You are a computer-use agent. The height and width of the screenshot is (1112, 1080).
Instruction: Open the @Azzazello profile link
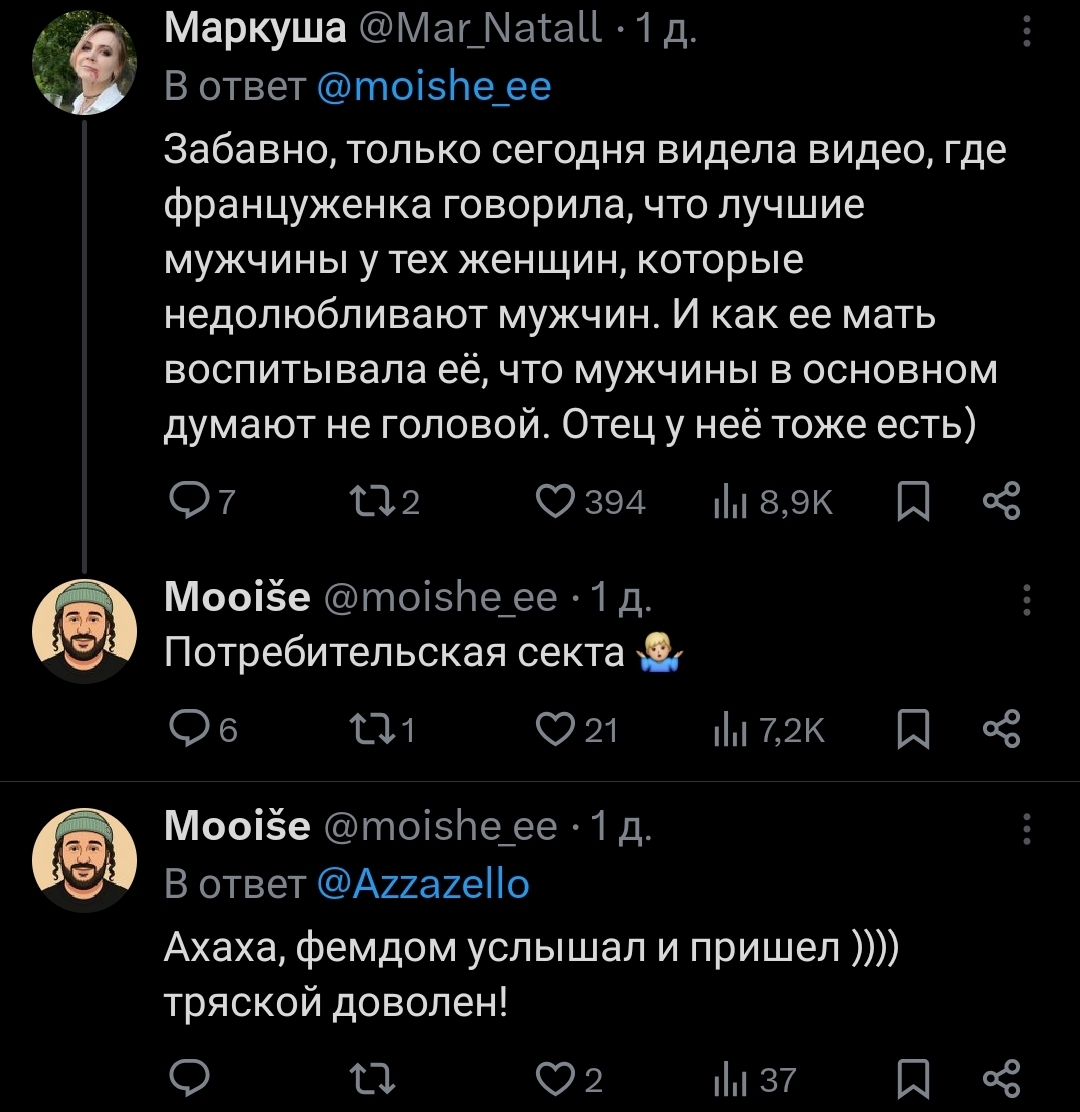[422, 883]
